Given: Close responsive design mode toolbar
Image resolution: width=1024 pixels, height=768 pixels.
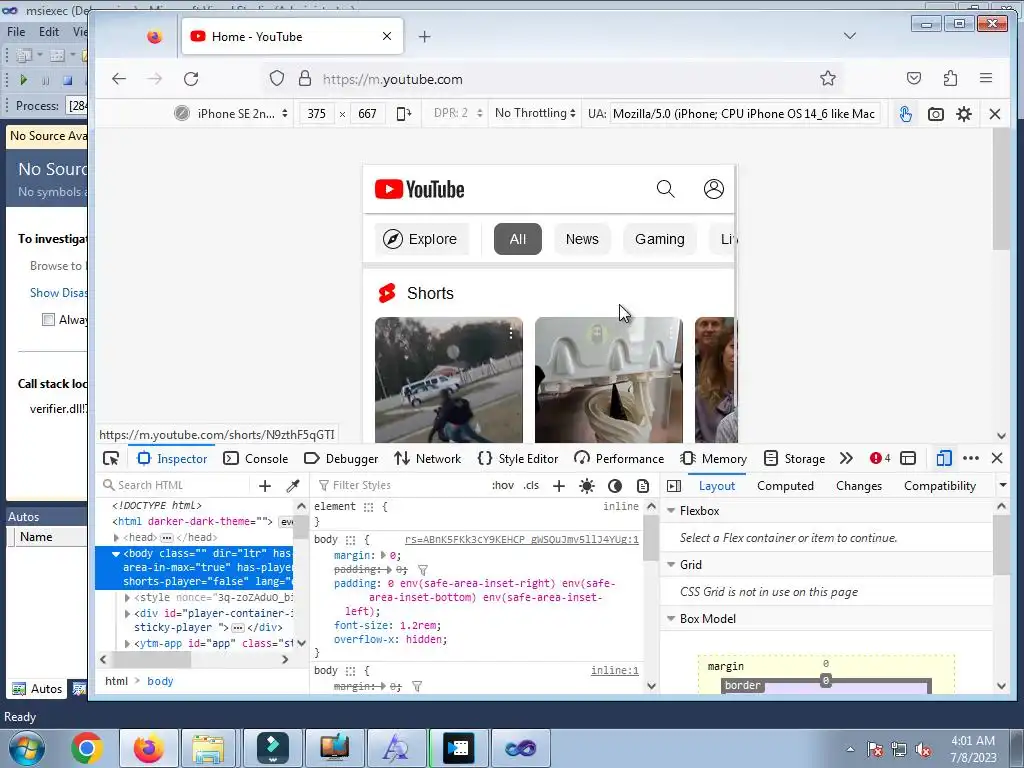Looking at the screenshot, I should point(995,114).
